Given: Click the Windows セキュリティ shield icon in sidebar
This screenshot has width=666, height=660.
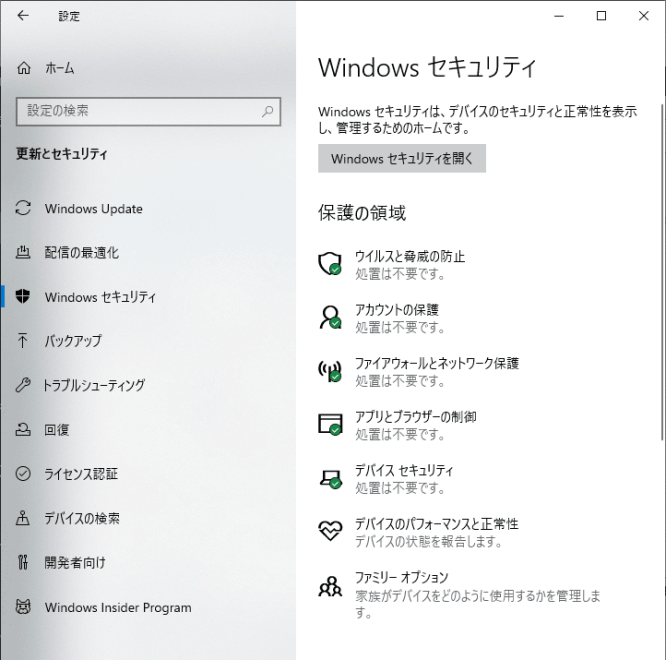Looking at the screenshot, I should (23, 296).
